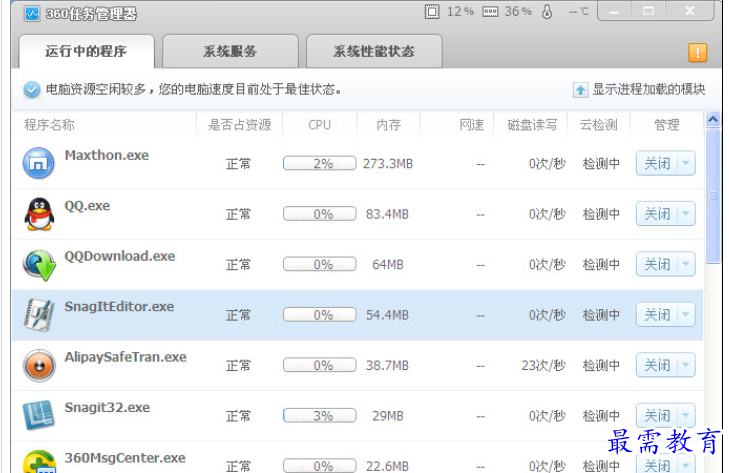Select the 360MsgCenter.exe process name
729x473 pixels.
125,458
